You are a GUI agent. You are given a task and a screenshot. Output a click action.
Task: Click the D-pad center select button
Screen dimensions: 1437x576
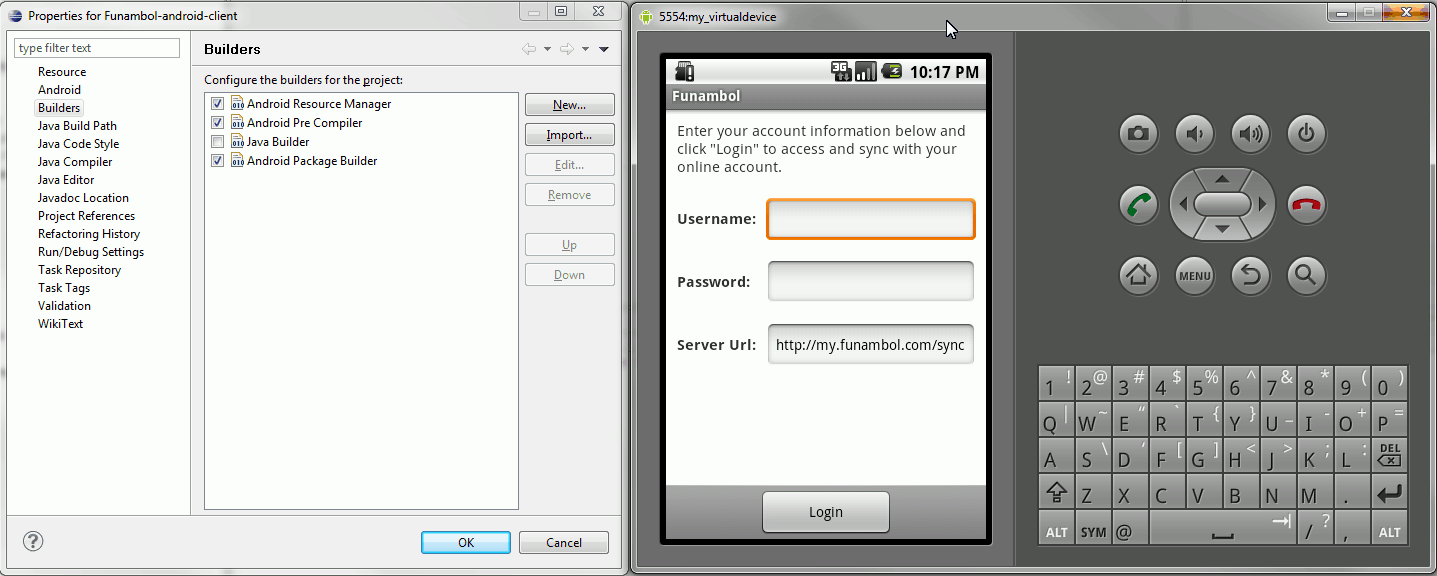[x=1222, y=204]
